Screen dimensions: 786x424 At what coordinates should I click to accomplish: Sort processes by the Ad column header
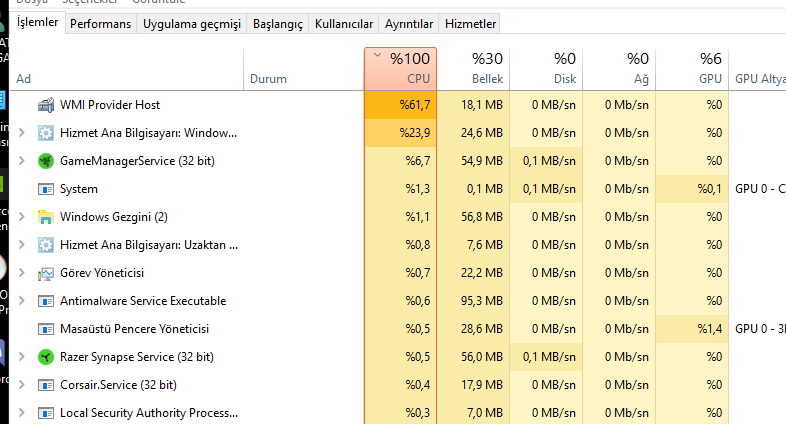[126, 69]
